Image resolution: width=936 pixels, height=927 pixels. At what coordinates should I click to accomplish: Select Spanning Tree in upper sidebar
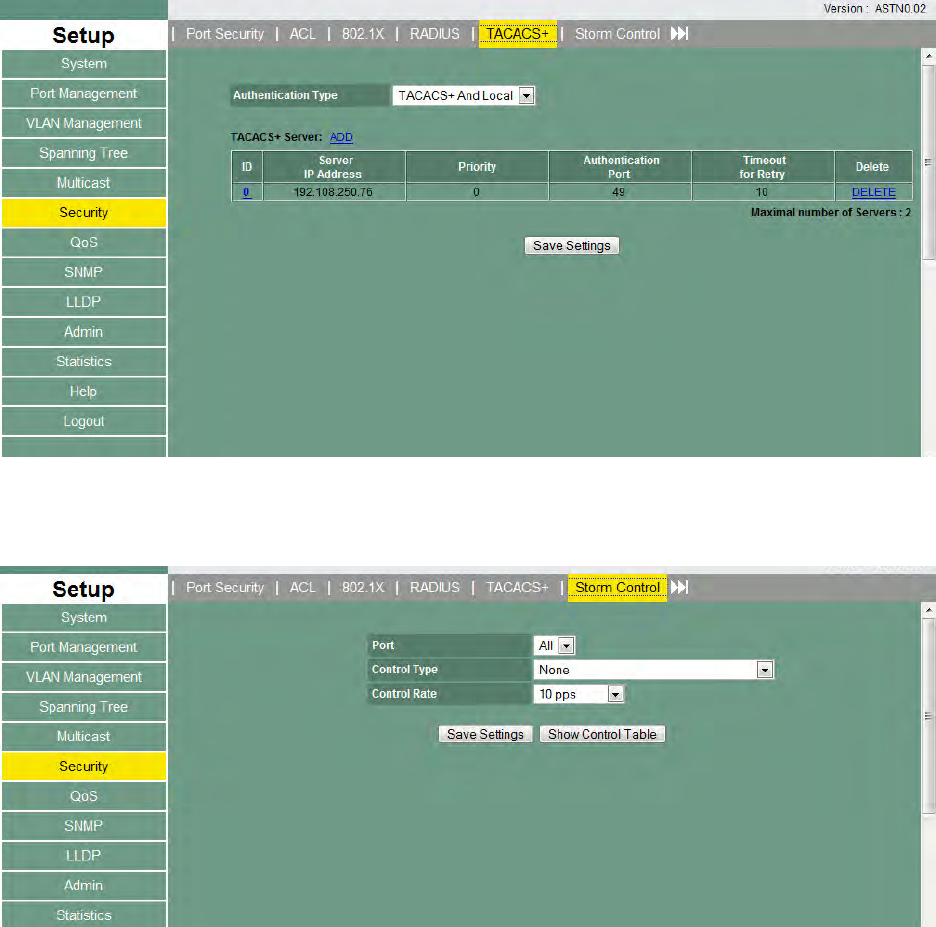coord(84,153)
